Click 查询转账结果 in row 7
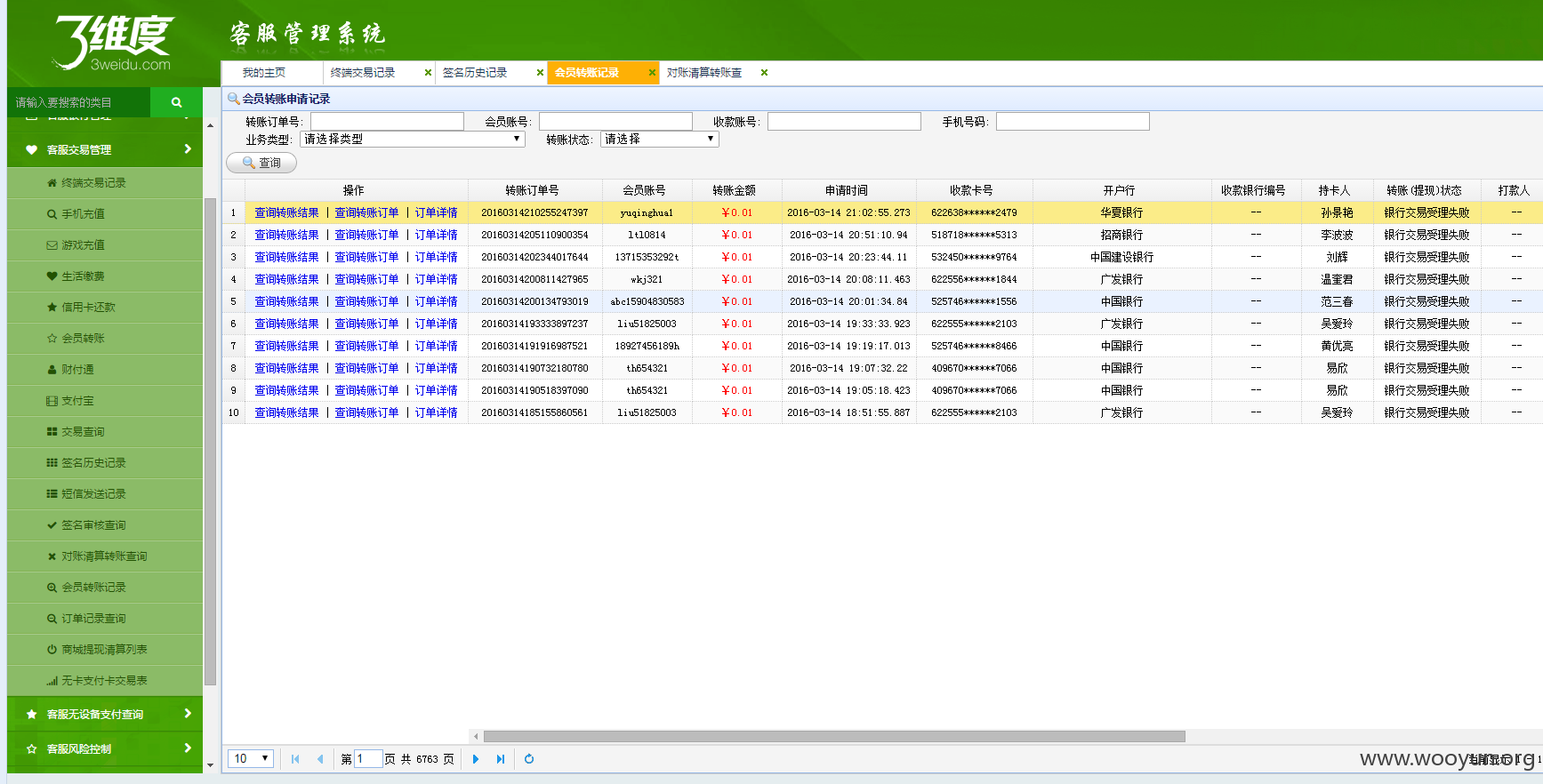This screenshot has width=1543, height=784. tap(286, 347)
